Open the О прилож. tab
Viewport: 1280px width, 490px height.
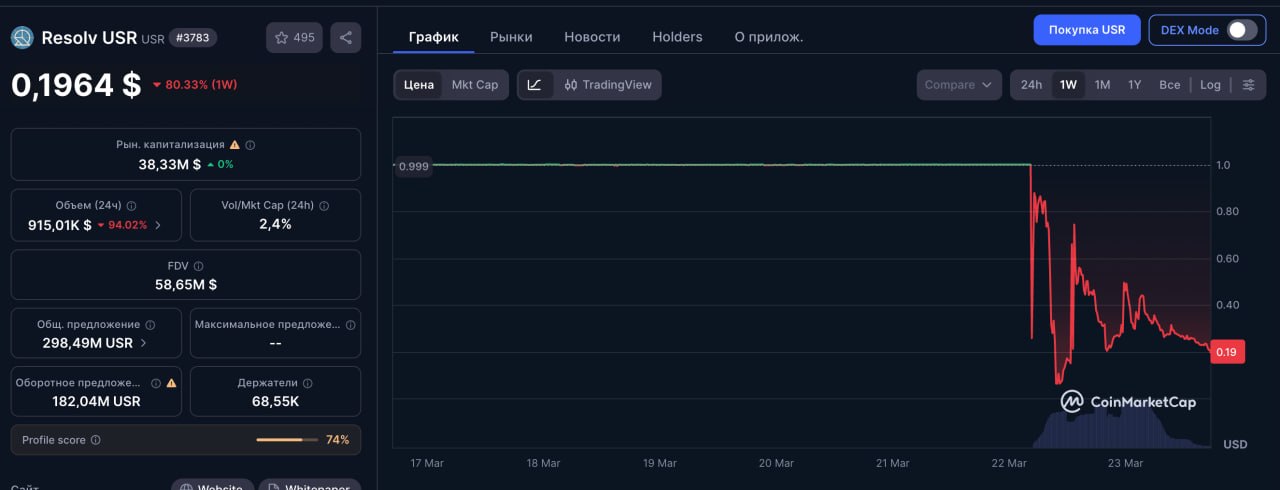click(769, 37)
